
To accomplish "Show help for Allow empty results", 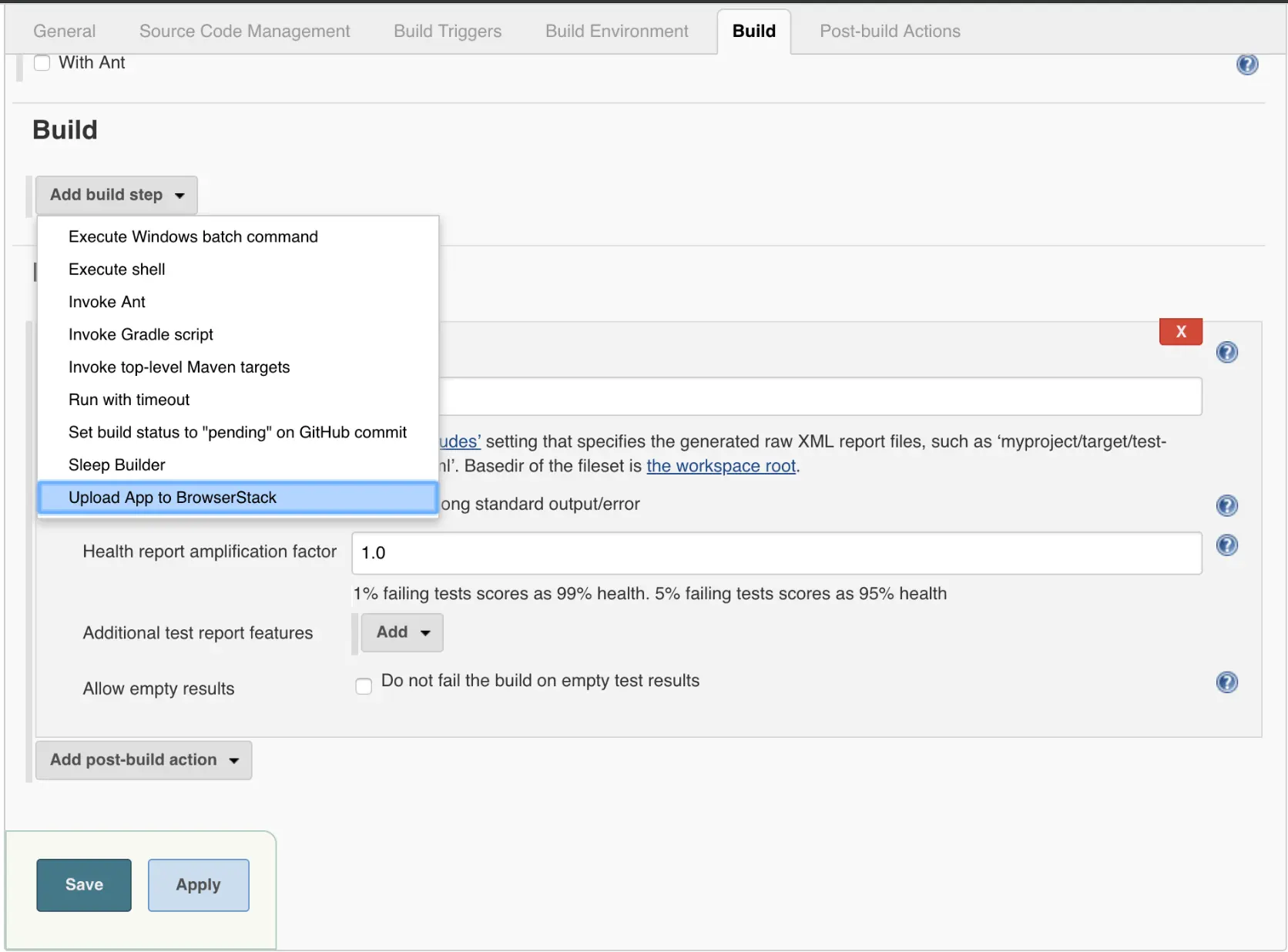I will point(1226,682).
